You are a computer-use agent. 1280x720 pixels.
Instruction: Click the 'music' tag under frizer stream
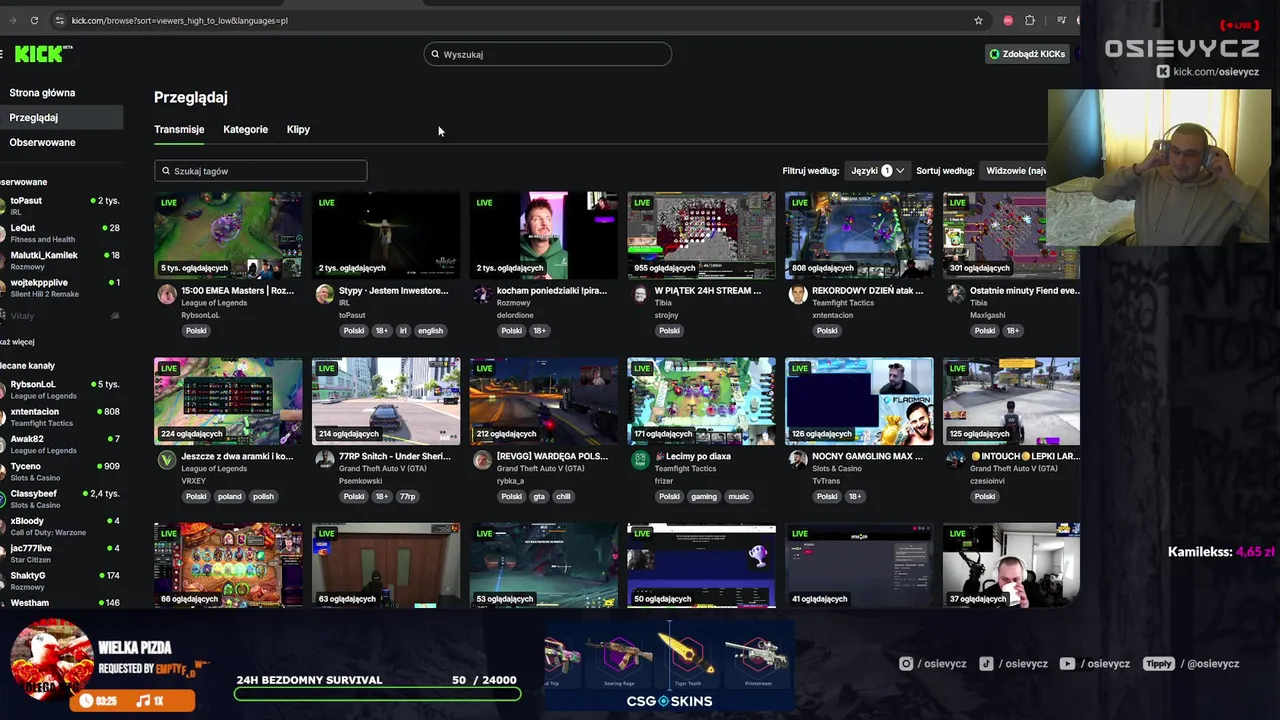[x=739, y=497]
